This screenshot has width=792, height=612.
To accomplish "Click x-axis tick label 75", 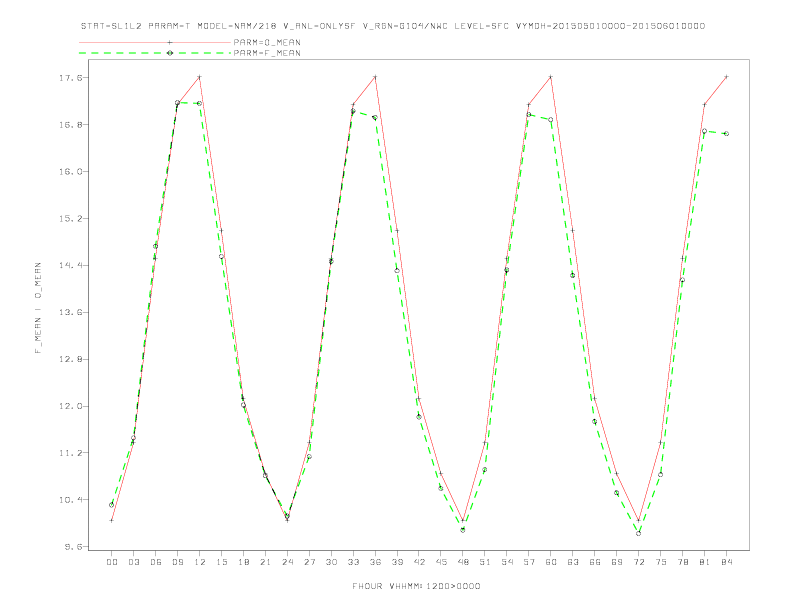I will [x=661, y=562].
